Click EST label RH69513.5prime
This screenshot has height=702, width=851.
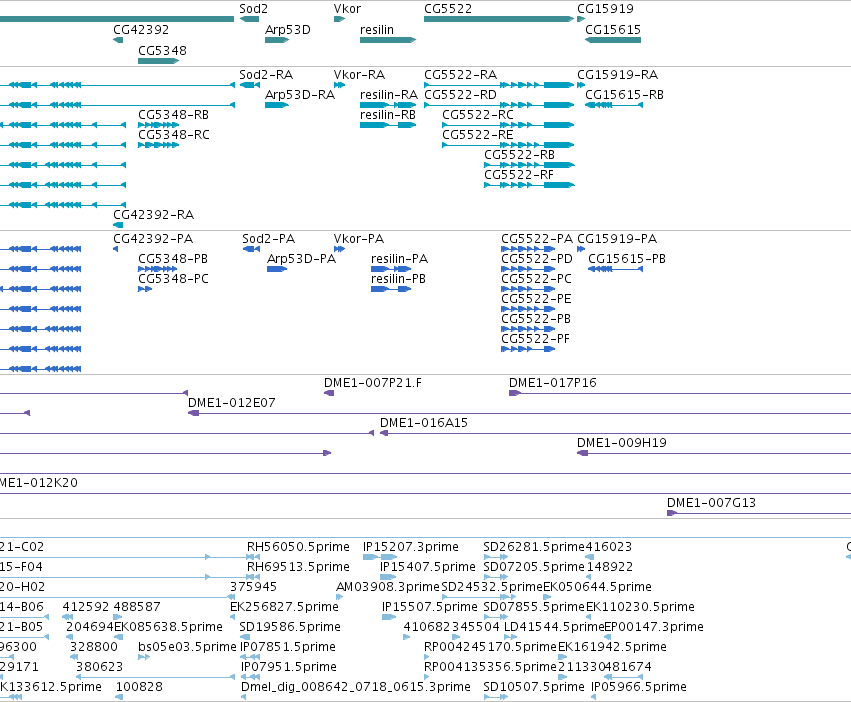point(299,567)
